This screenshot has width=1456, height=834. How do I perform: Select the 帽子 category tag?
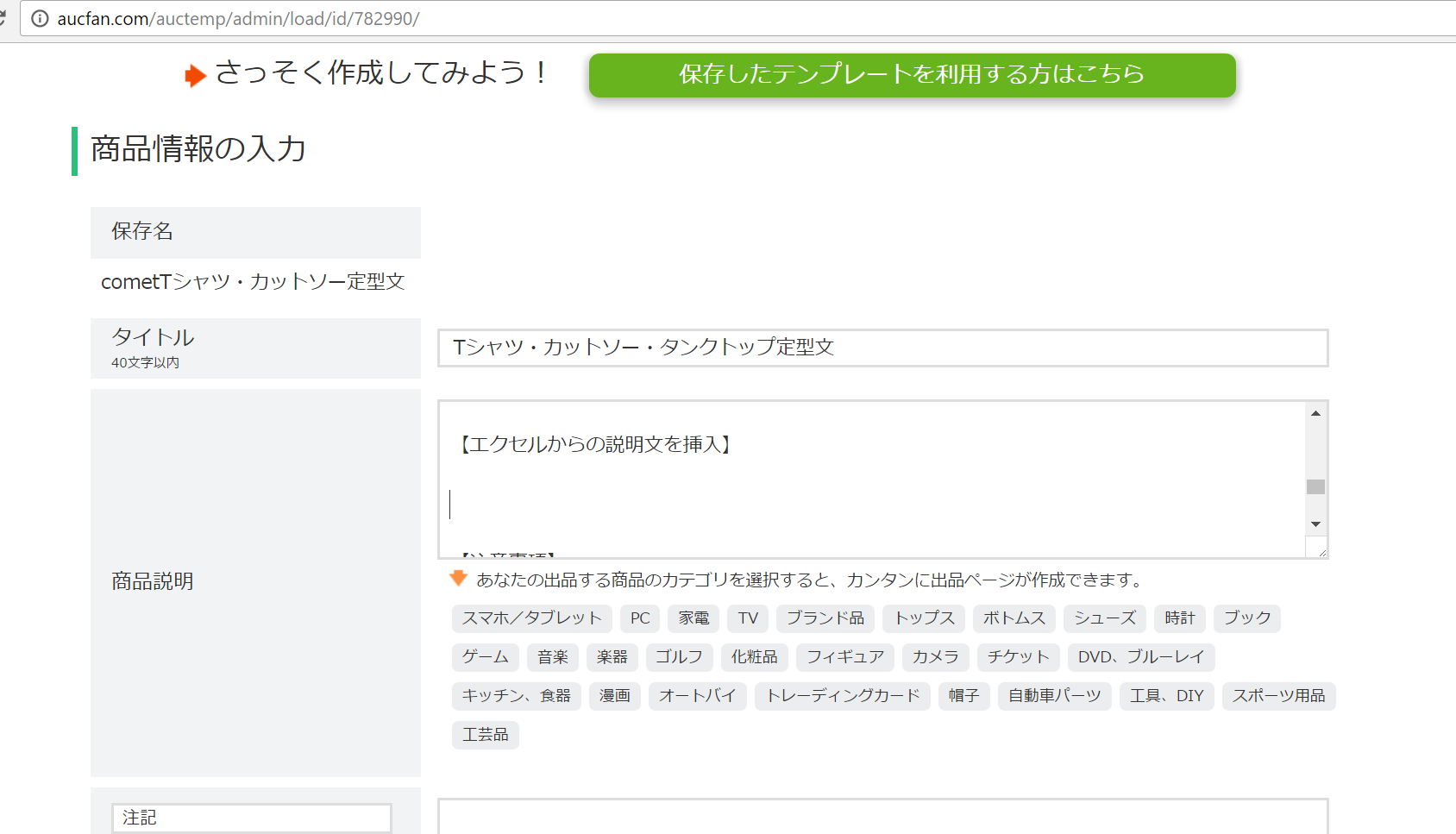(964, 696)
